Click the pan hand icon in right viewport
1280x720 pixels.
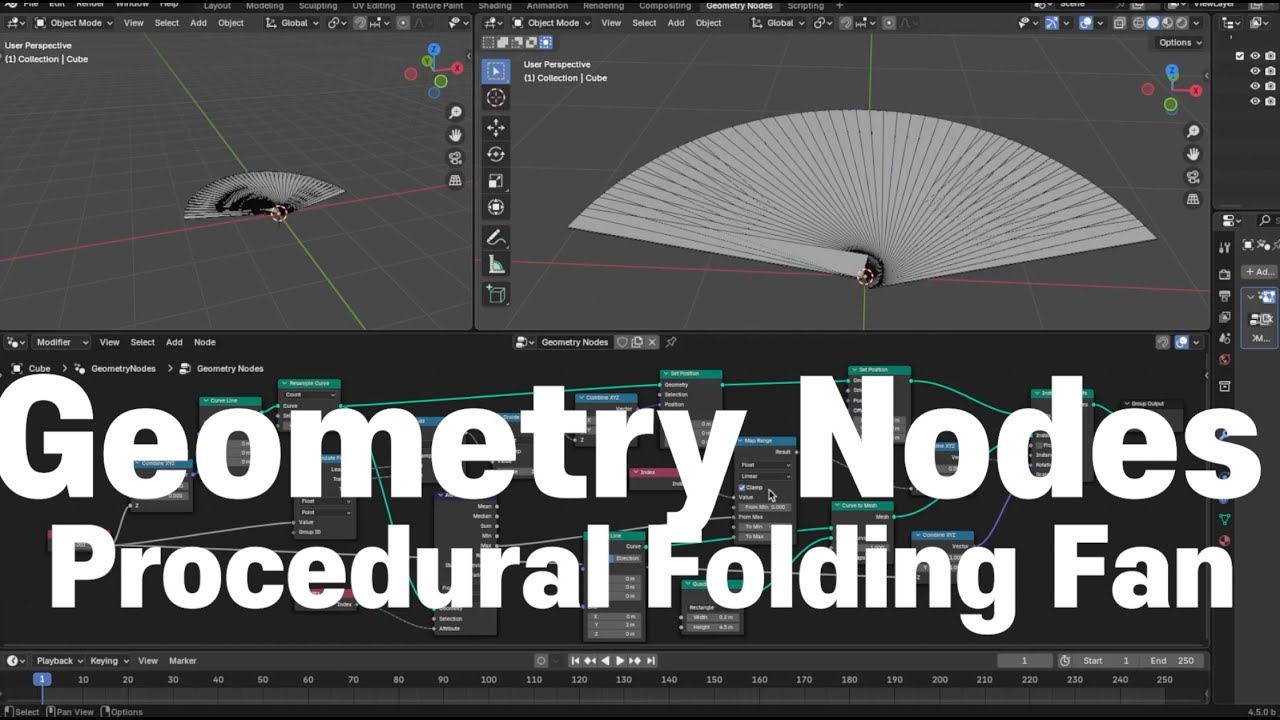tap(1193, 154)
